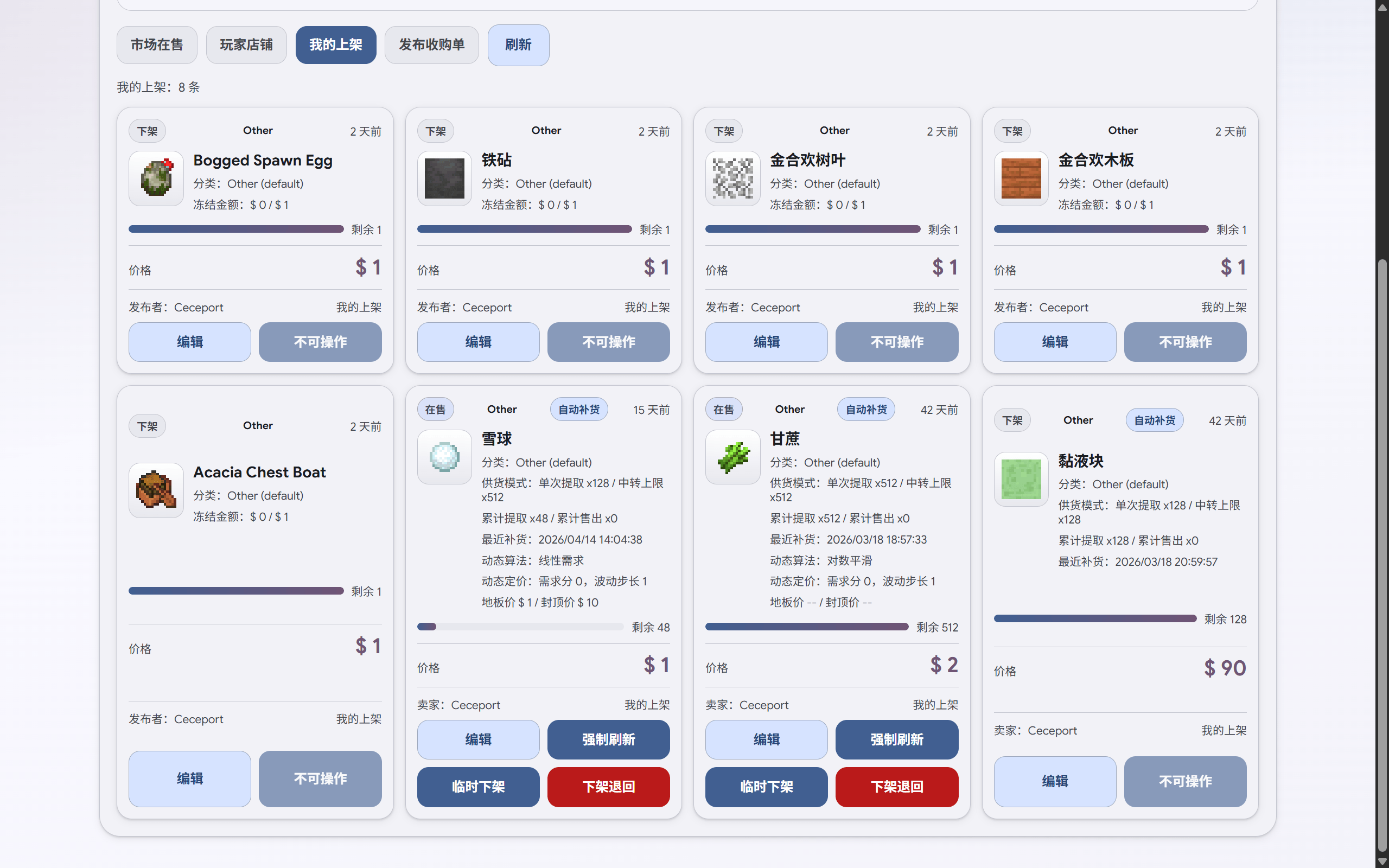1389x868 pixels.
Task: Click the 自动补货 badge on 雪球 card
Action: 578,410
